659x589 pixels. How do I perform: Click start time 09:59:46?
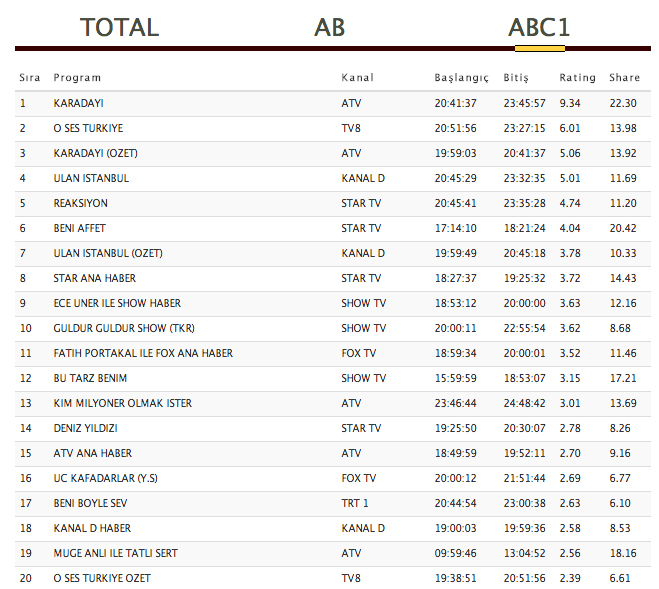(456, 553)
